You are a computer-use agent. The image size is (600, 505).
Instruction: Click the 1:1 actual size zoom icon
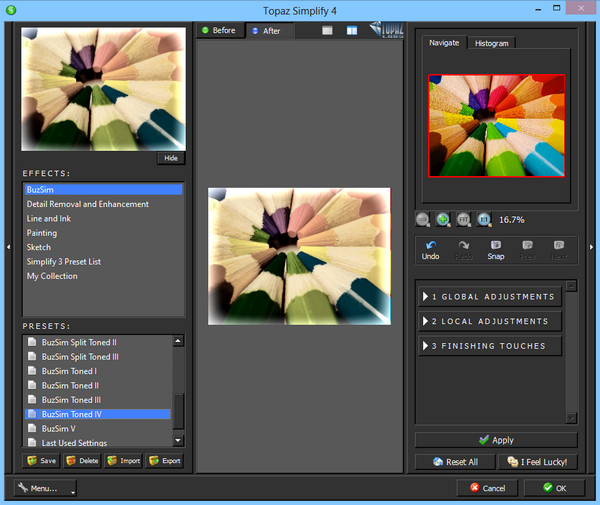pos(484,219)
